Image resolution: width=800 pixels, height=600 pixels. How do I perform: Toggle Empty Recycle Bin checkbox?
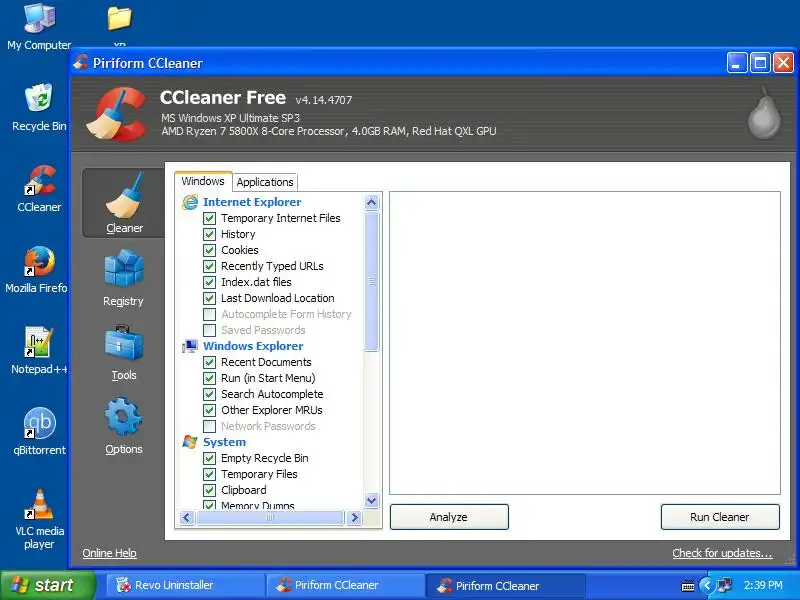[x=209, y=458]
